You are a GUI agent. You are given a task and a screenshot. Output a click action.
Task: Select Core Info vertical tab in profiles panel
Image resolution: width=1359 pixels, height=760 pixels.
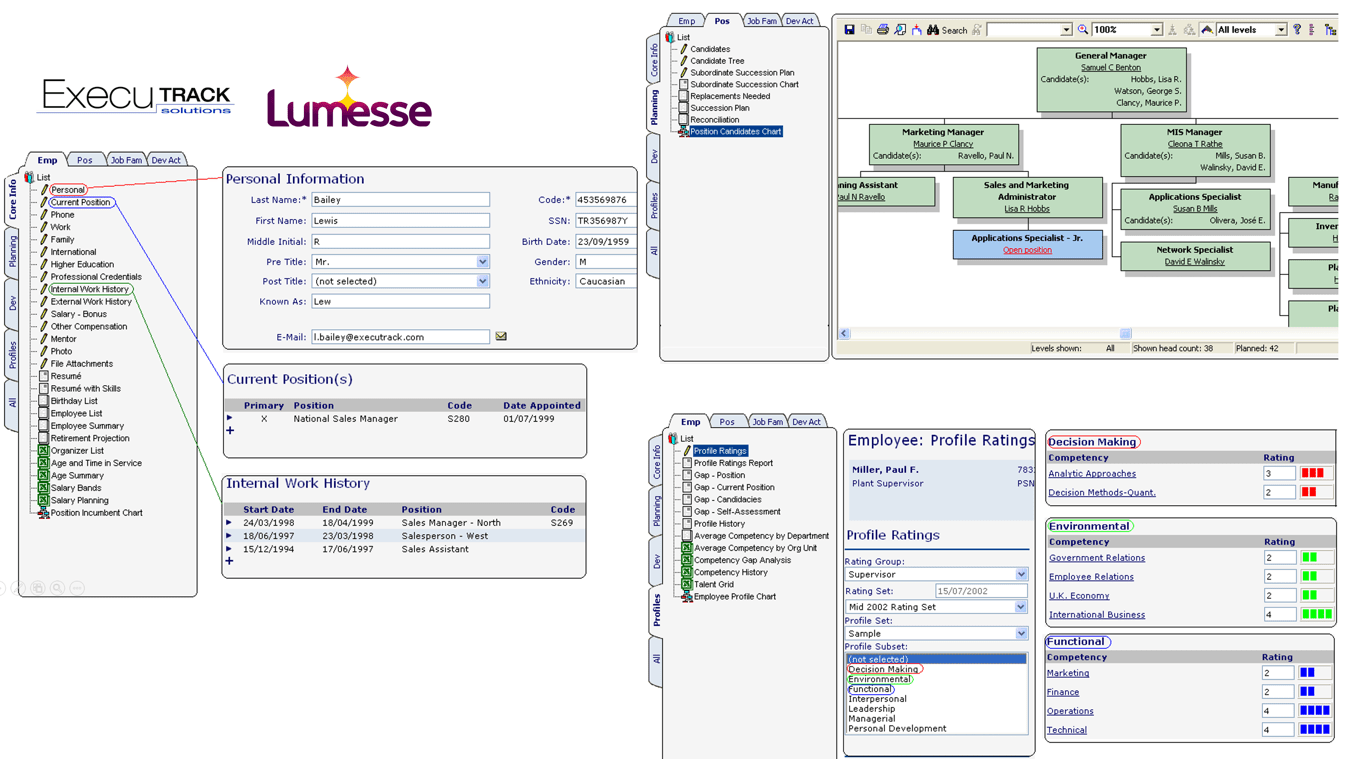(657, 462)
